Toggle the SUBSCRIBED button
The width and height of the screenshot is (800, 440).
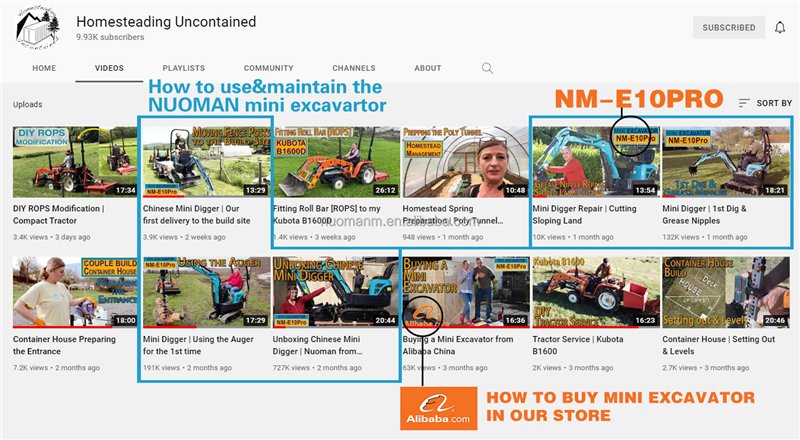[729, 28]
